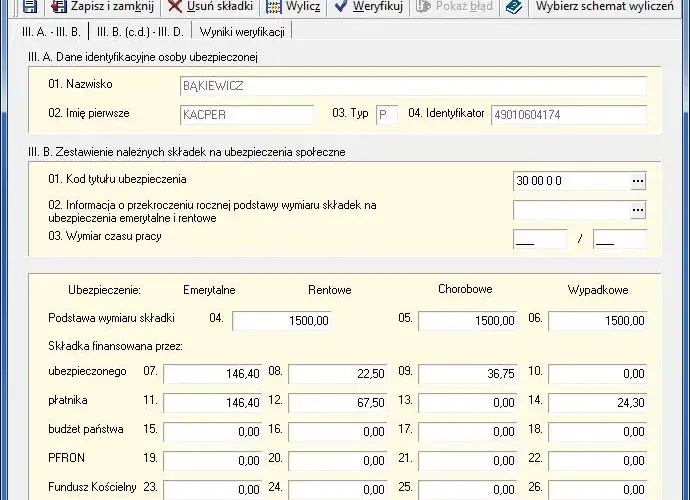
Task: Click field 19 PFRON emerytalne
Action: point(213,461)
